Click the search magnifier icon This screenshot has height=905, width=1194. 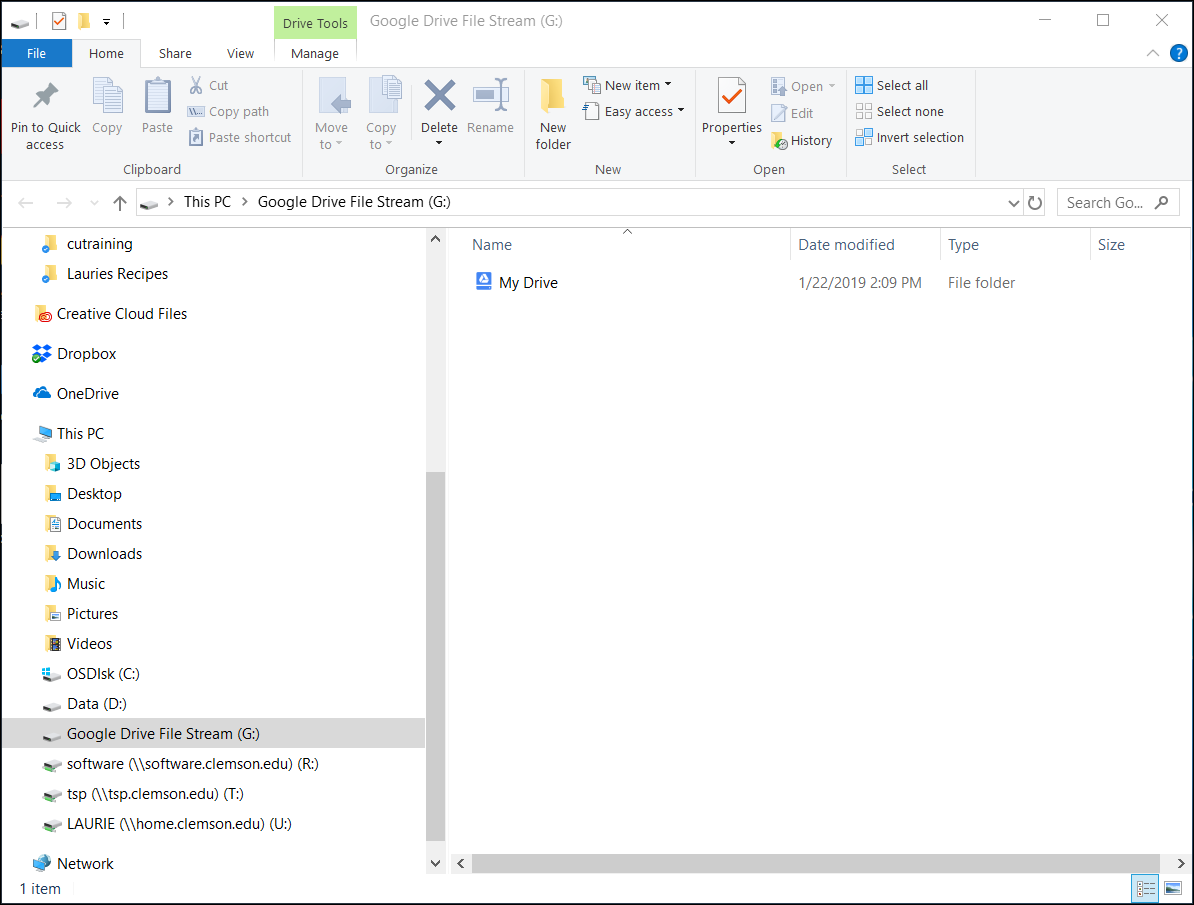1161,203
